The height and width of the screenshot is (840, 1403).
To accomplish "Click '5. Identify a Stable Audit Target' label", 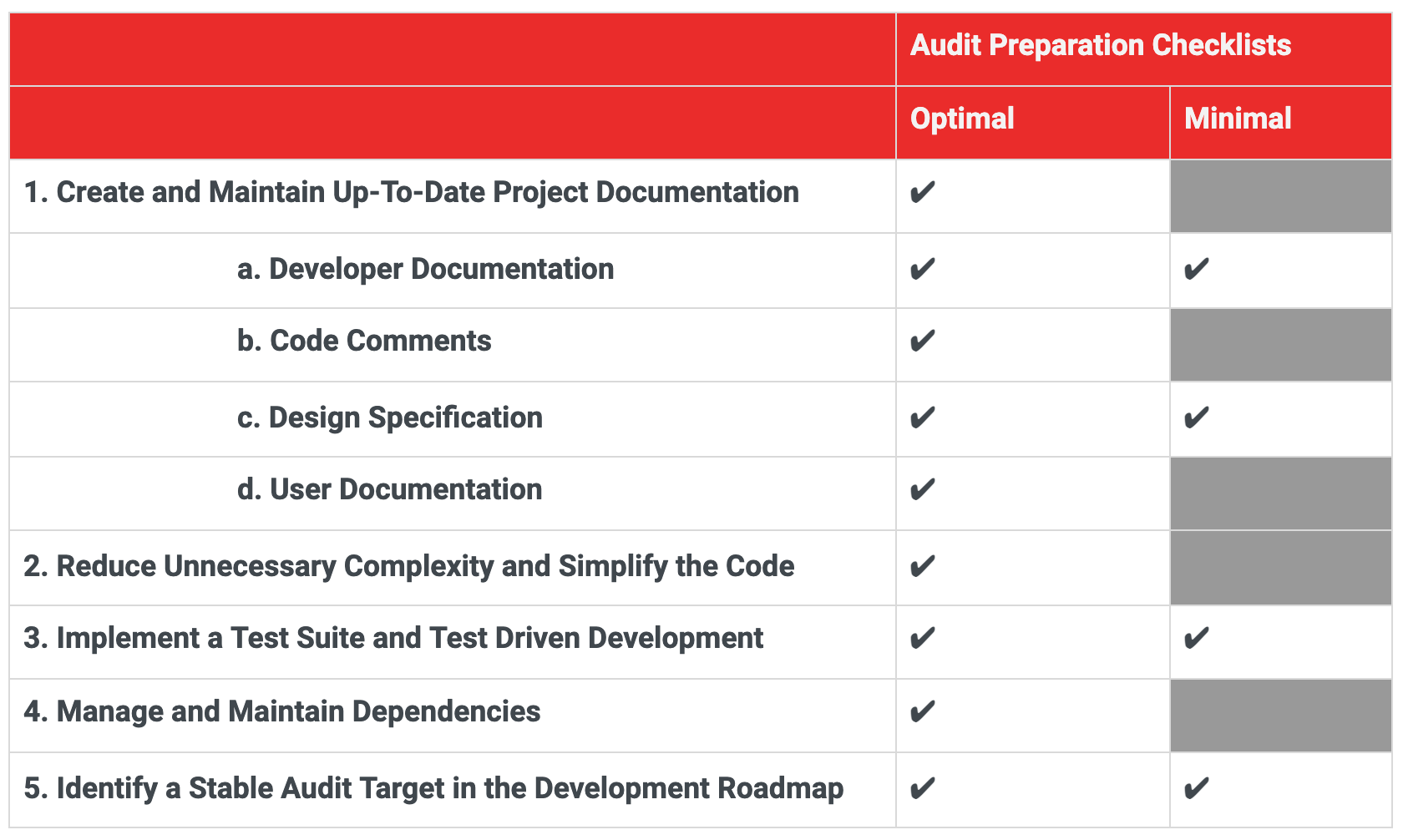I will 433,788.
